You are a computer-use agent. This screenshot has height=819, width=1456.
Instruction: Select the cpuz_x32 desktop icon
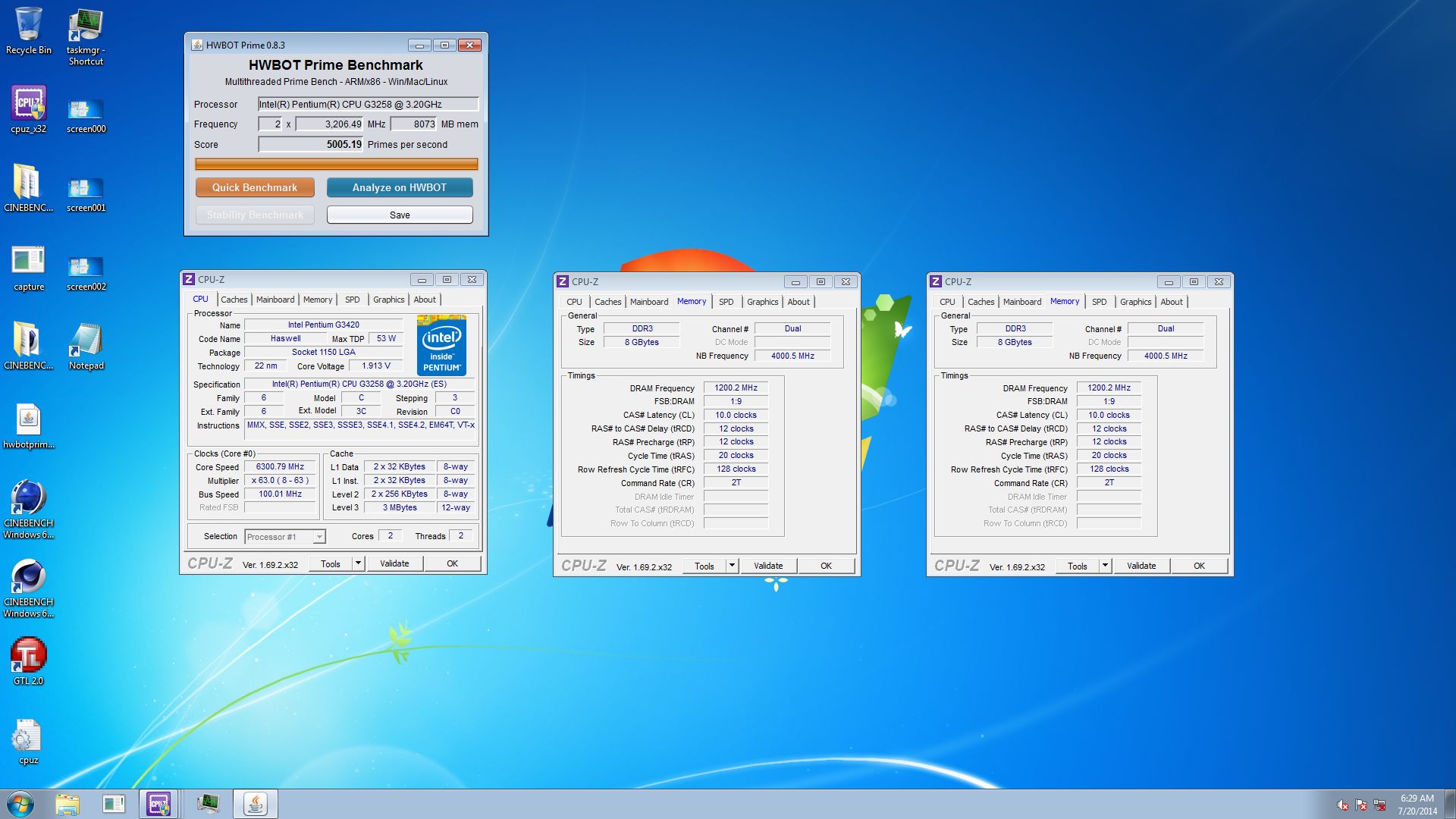coord(29,110)
